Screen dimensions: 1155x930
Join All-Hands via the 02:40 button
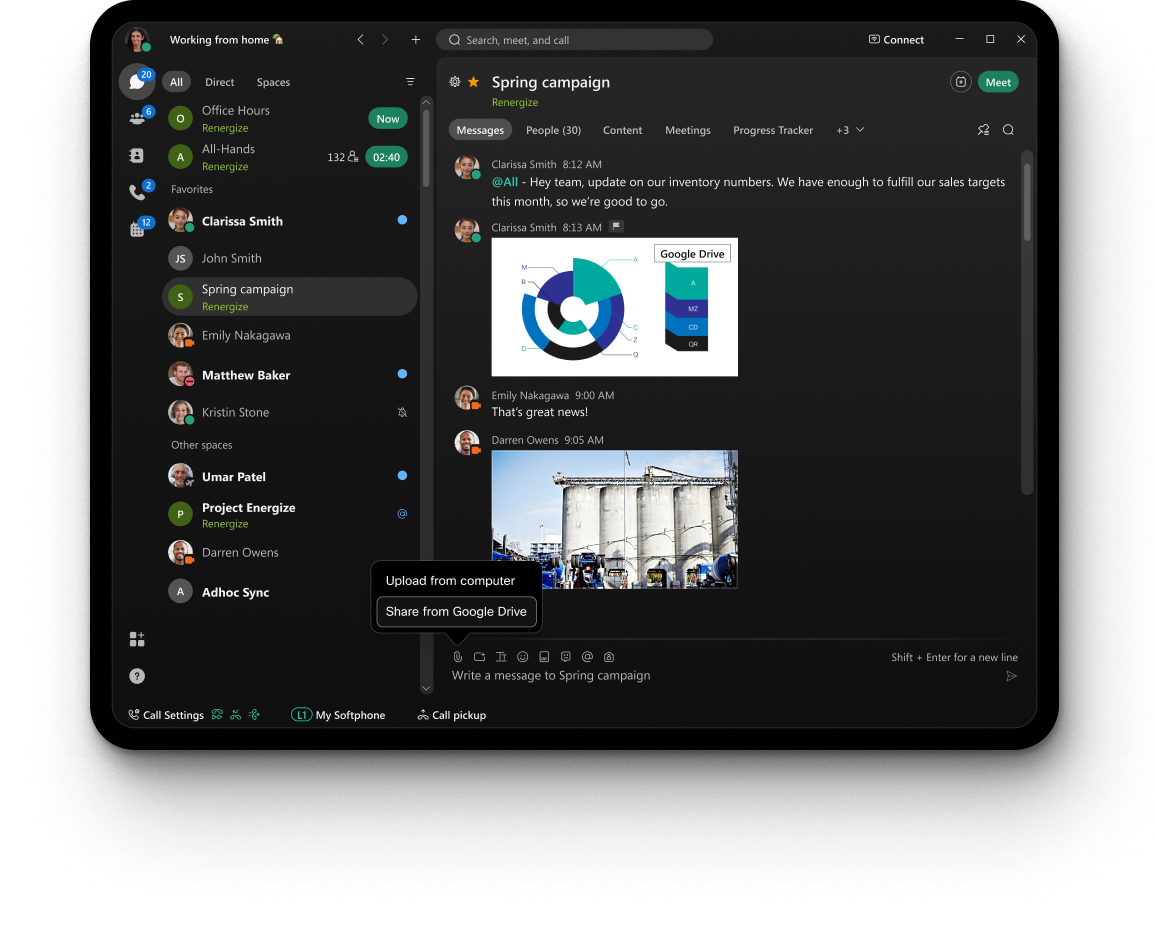point(386,157)
